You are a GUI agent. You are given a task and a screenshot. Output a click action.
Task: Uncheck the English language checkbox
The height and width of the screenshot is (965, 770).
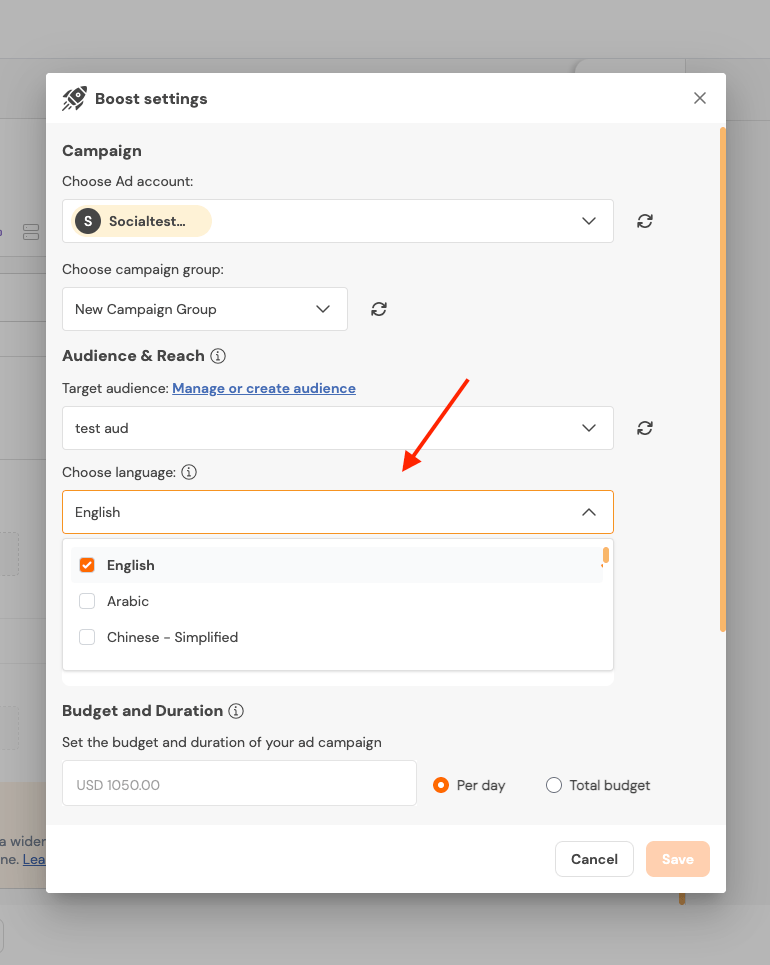tap(87, 565)
